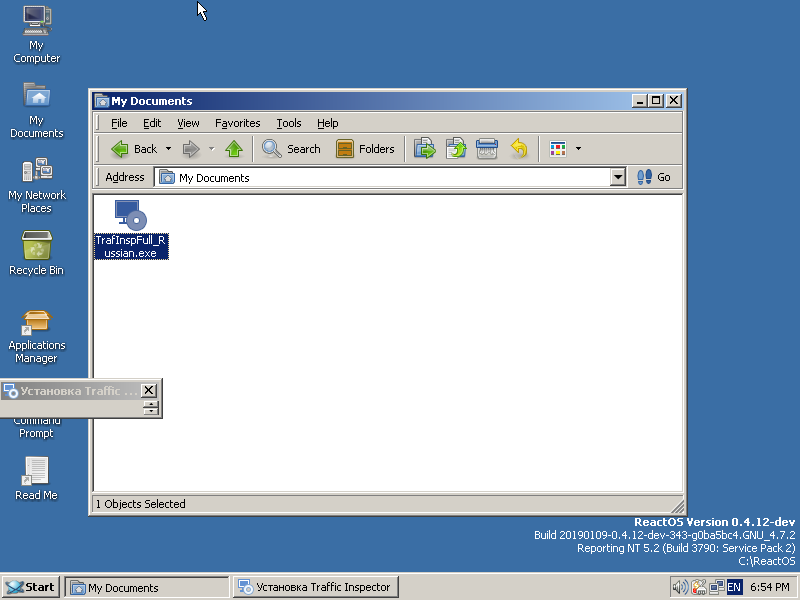Image resolution: width=800 pixels, height=600 pixels.
Task: Open the Favorites menu
Action: [237, 123]
